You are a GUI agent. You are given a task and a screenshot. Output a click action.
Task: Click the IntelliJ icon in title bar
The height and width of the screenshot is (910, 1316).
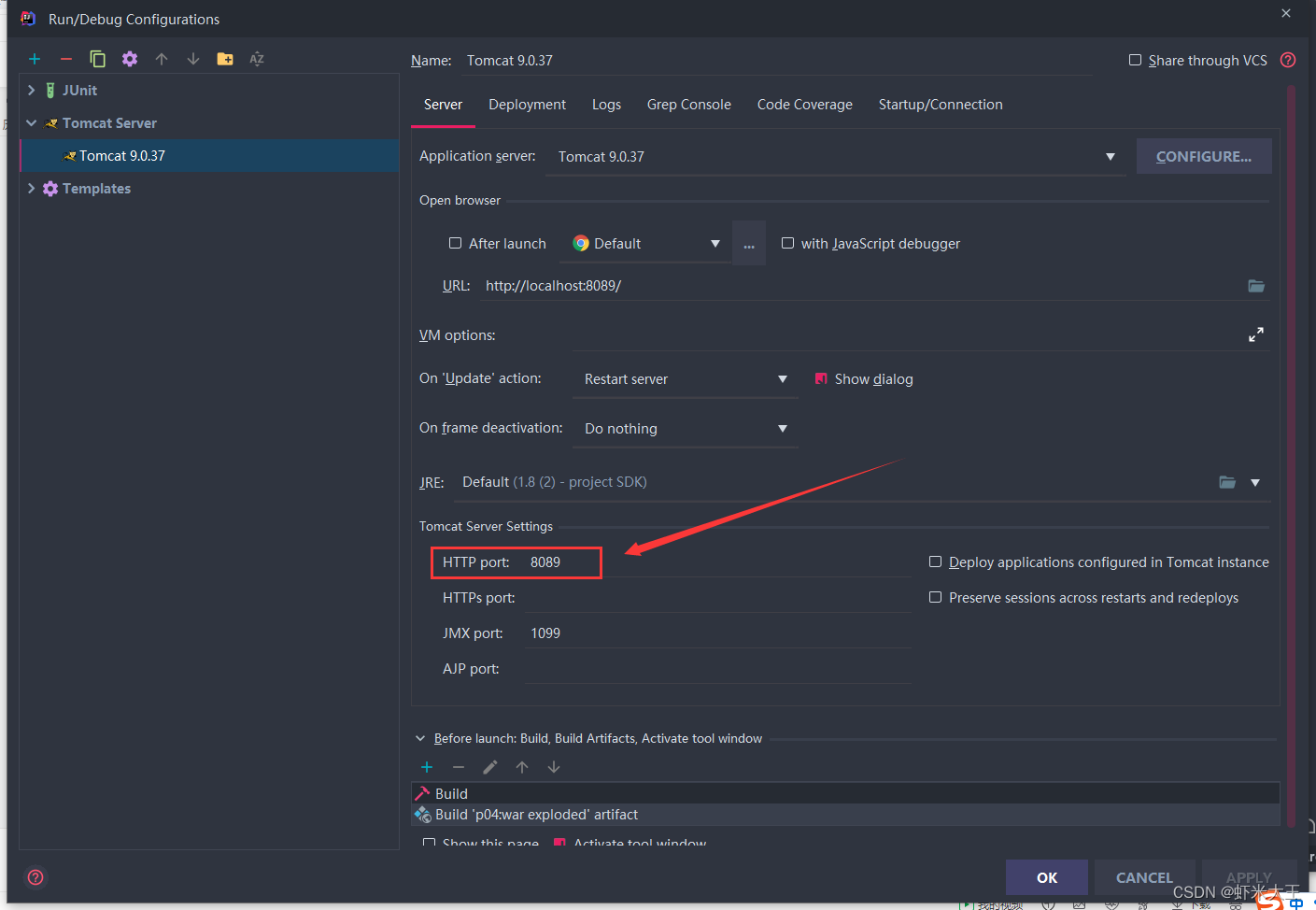pos(28,19)
